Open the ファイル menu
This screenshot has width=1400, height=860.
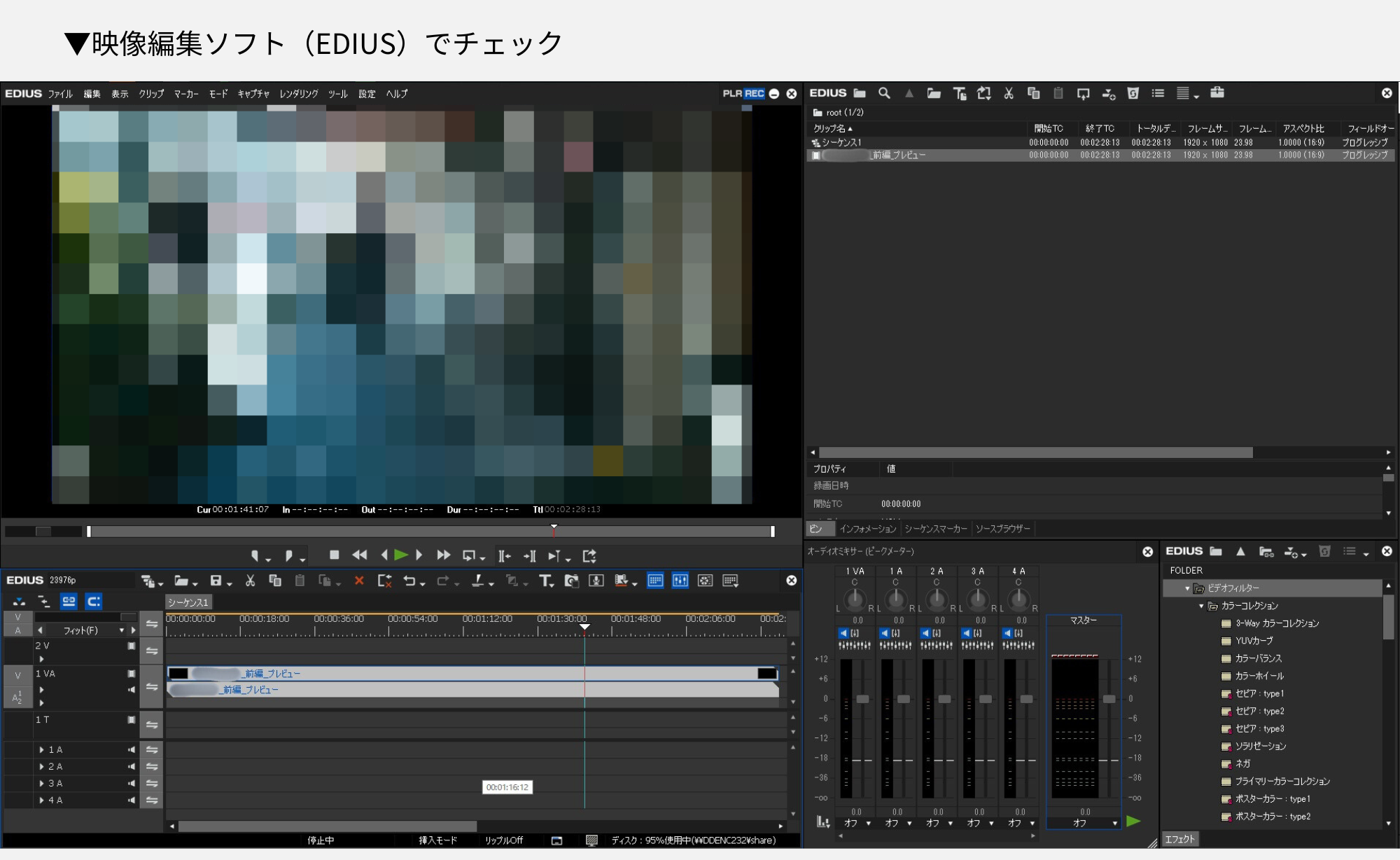(60, 94)
